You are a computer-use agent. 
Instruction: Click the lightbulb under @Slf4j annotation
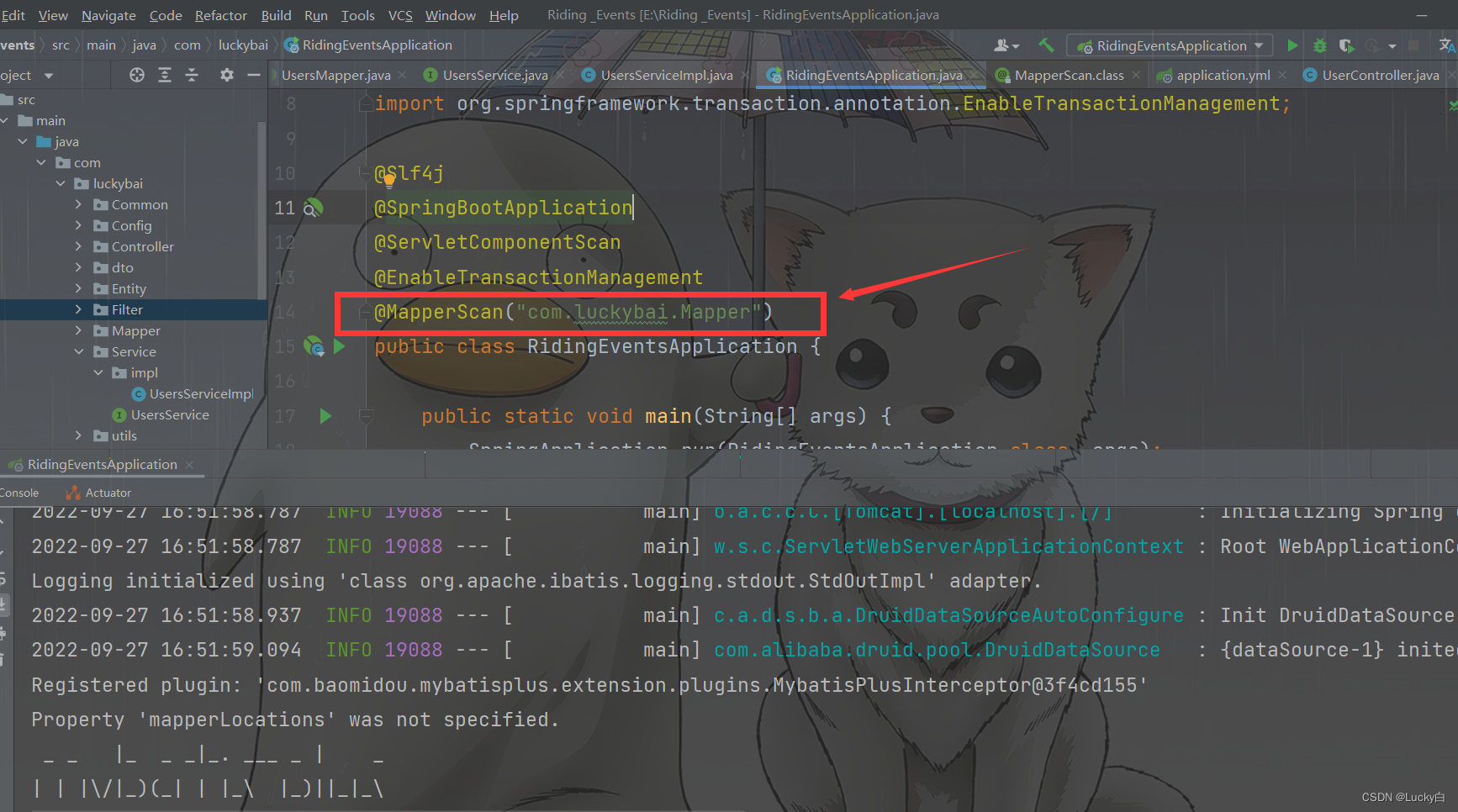point(388,179)
